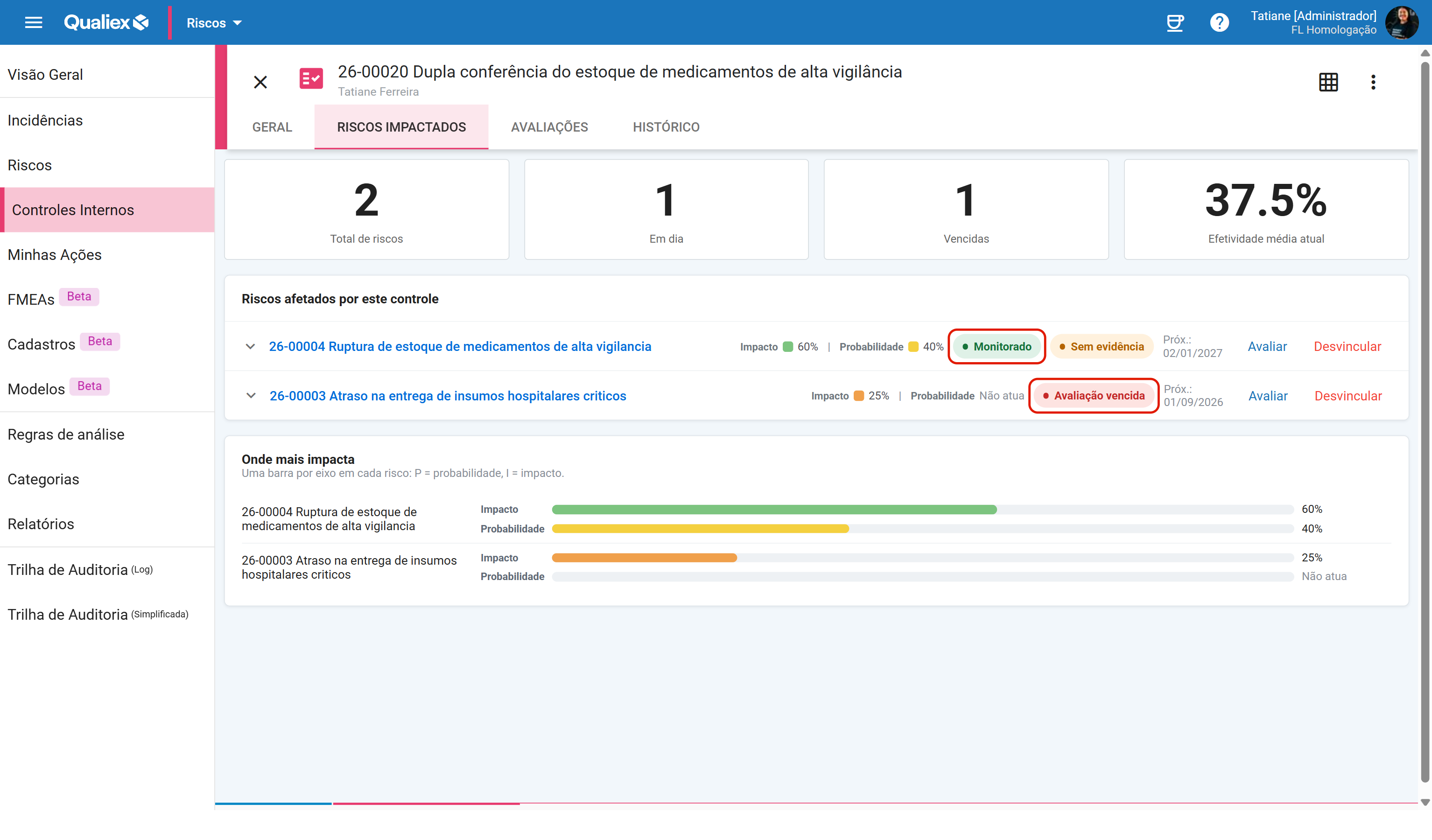Image resolution: width=1432 pixels, height=840 pixels.
Task: Click the green 60% Impacto bar
Action: [774, 510]
